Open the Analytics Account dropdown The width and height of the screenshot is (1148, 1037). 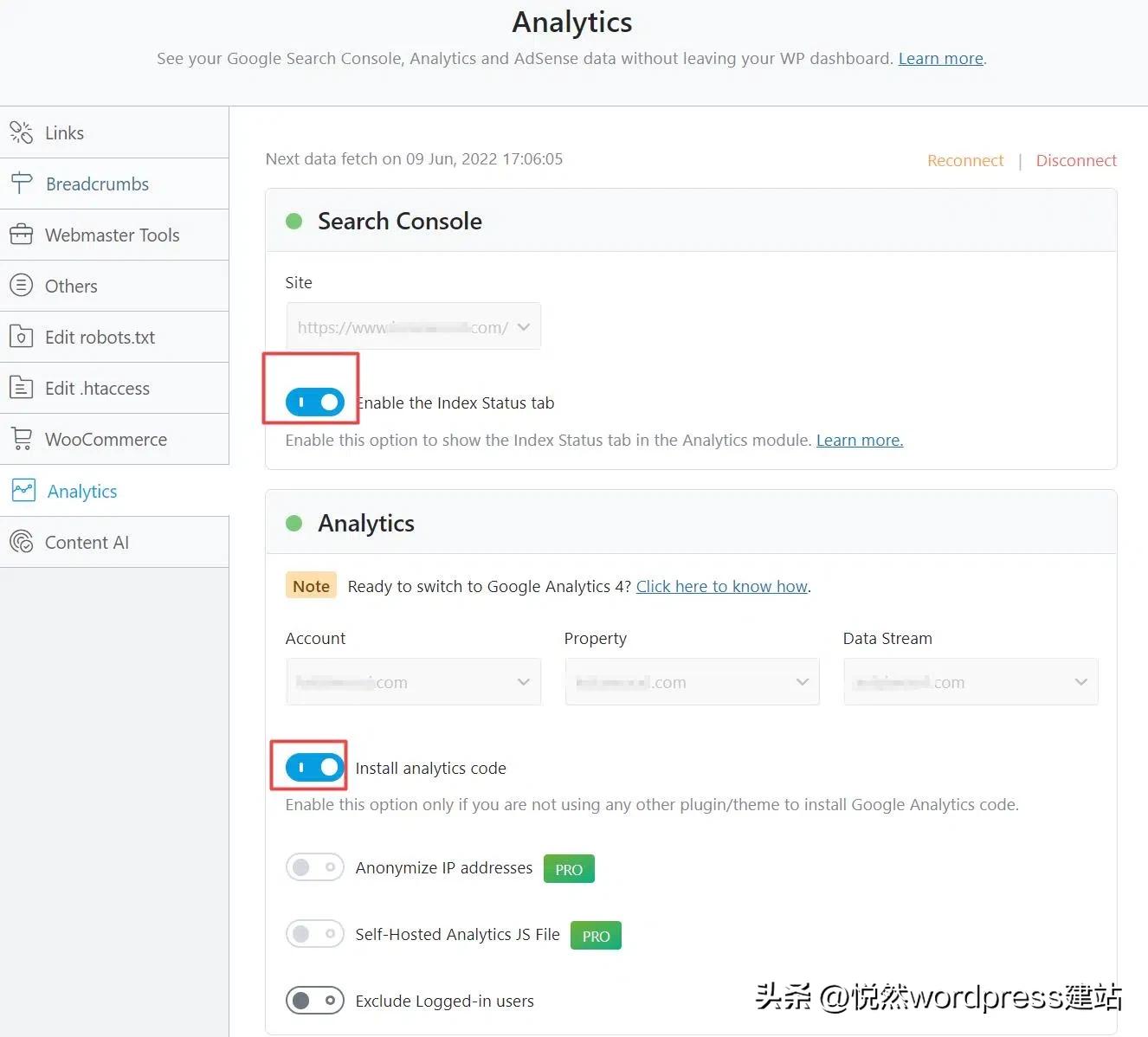tap(414, 682)
